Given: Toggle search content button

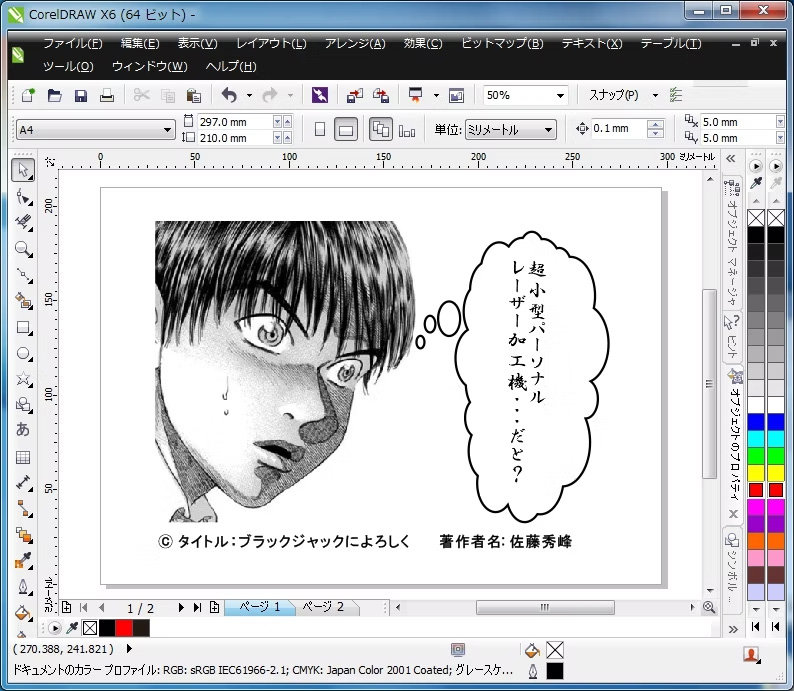Looking at the screenshot, I should point(320,95).
